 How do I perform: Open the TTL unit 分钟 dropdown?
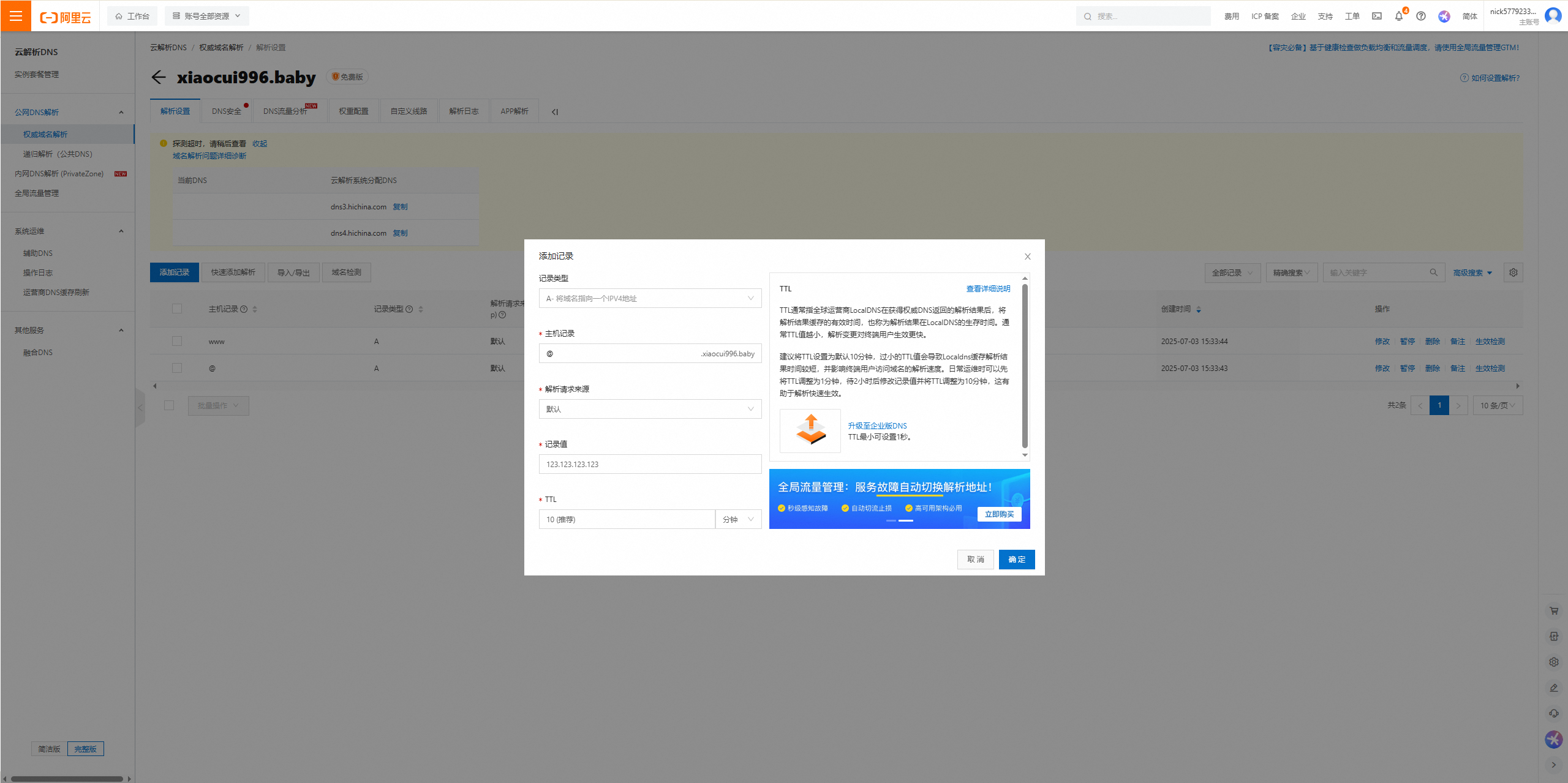tap(738, 519)
